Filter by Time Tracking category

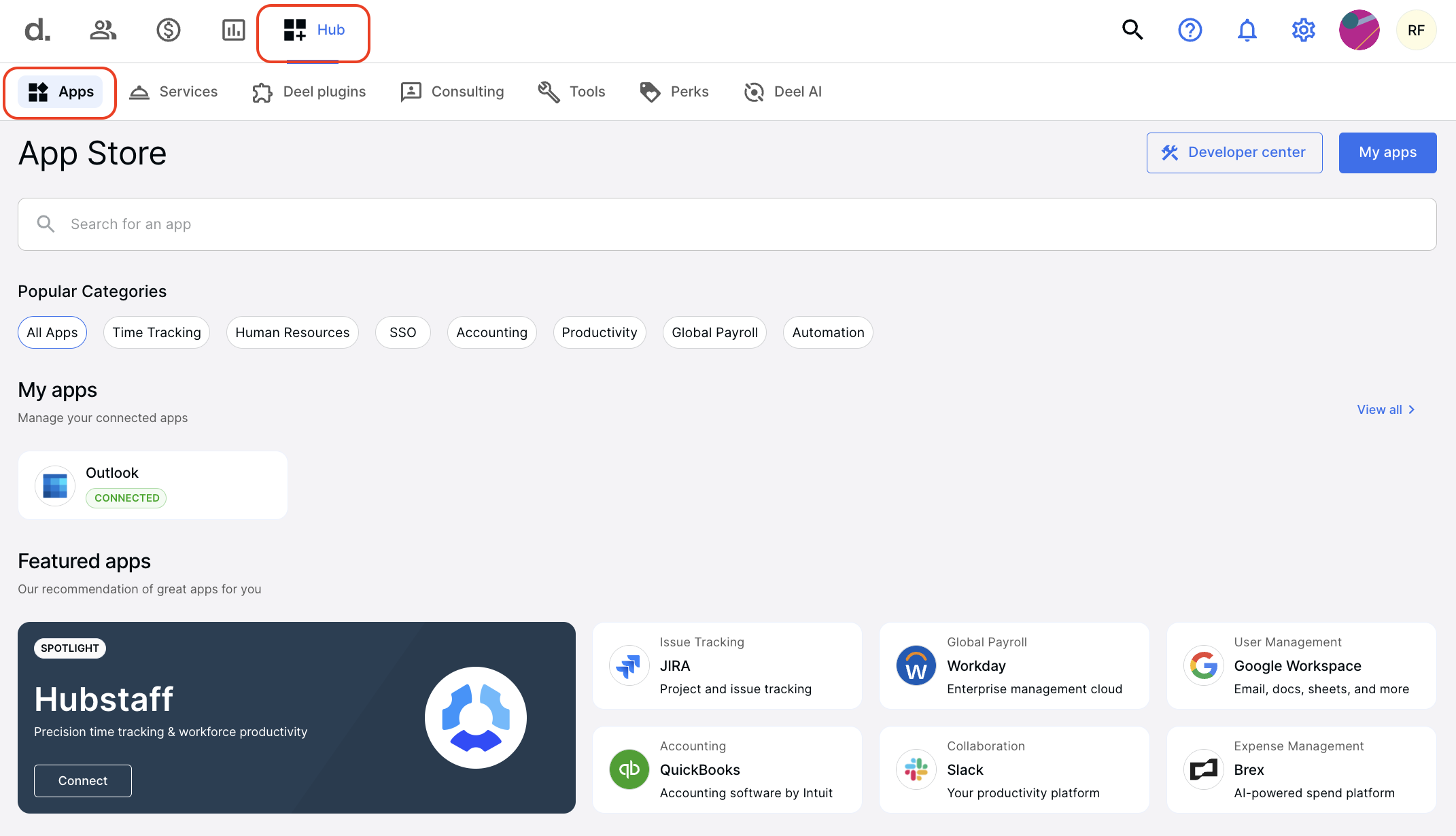coord(156,332)
